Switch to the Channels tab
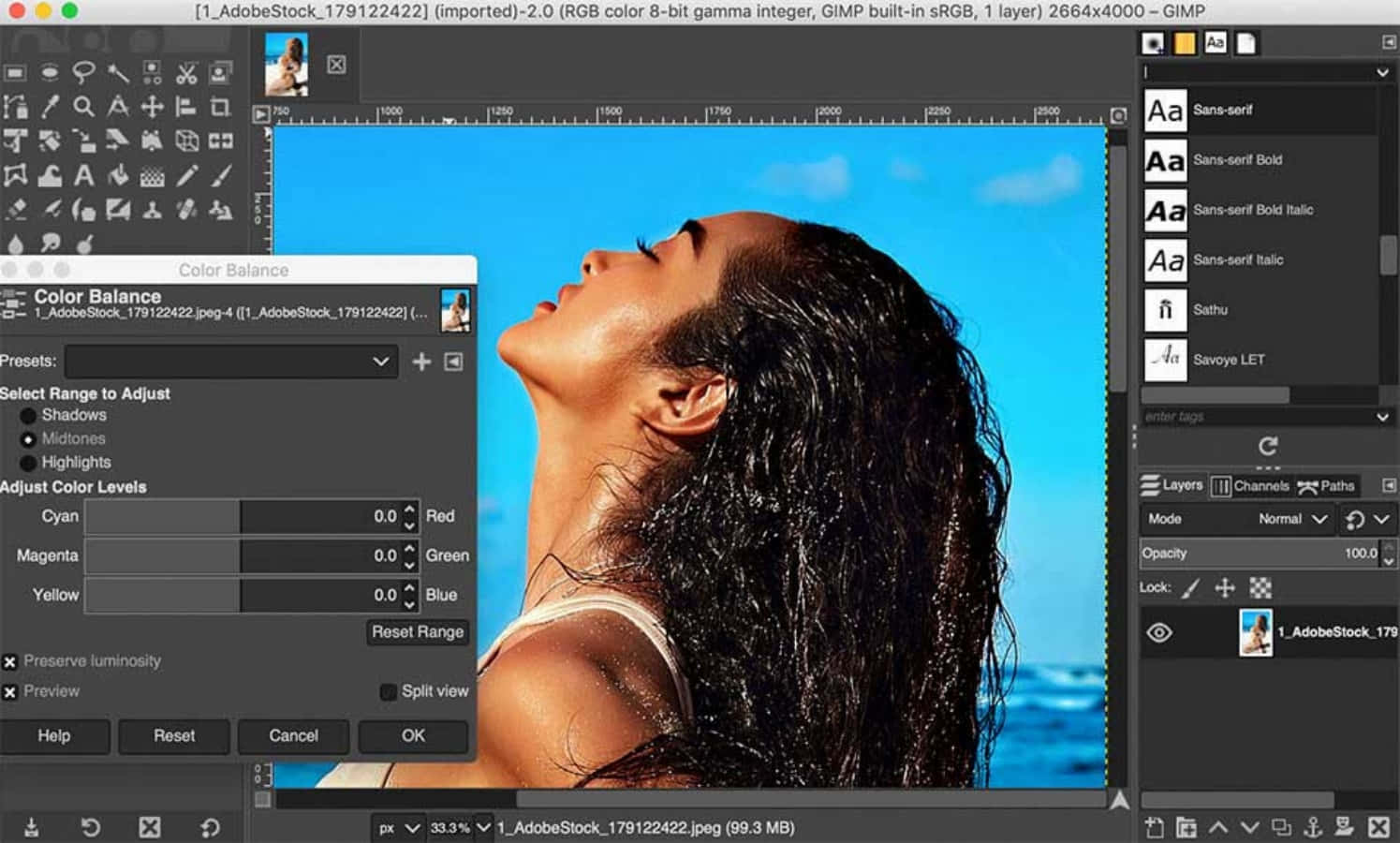The width and height of the screenshot is (1400, 843). click(1250, 485)
